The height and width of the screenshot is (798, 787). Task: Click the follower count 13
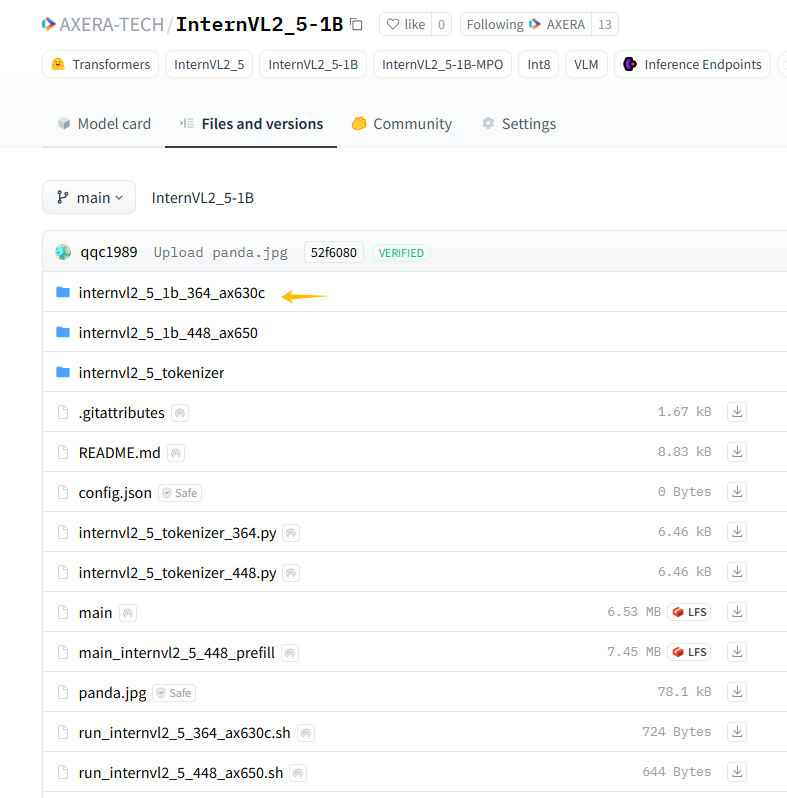click(605, 24)
